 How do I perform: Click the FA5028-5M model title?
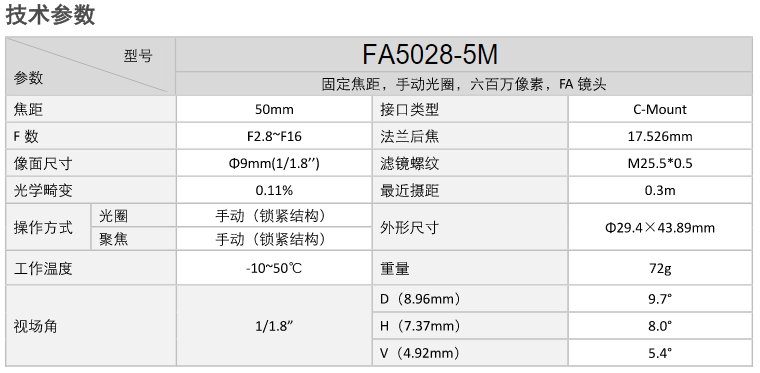[430, 55]
